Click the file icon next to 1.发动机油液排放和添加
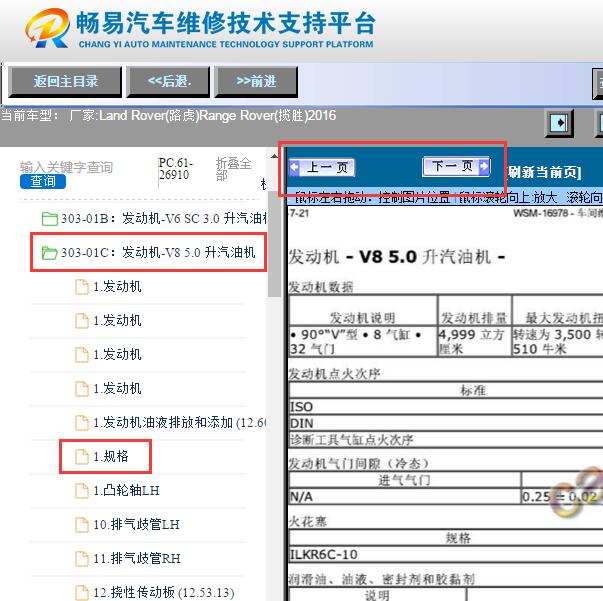The height and width of the screenshot is (601, 603). click(x=82, y=423)
